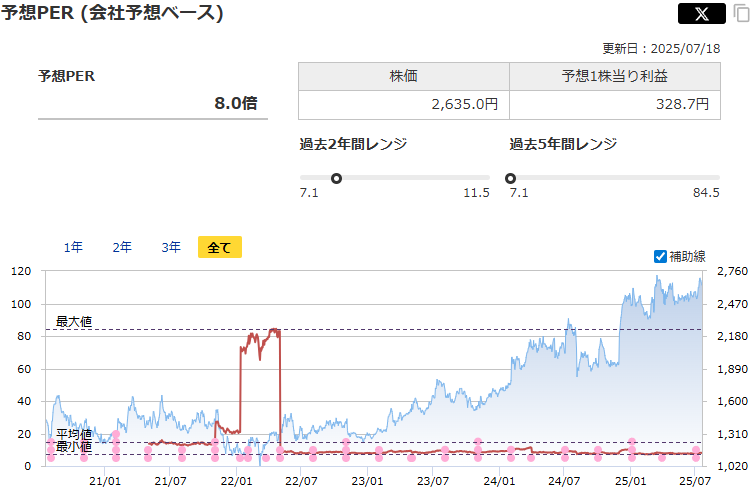Click the 最大値 guideline label on chart
755x488 pixels.
coord(74,321)
